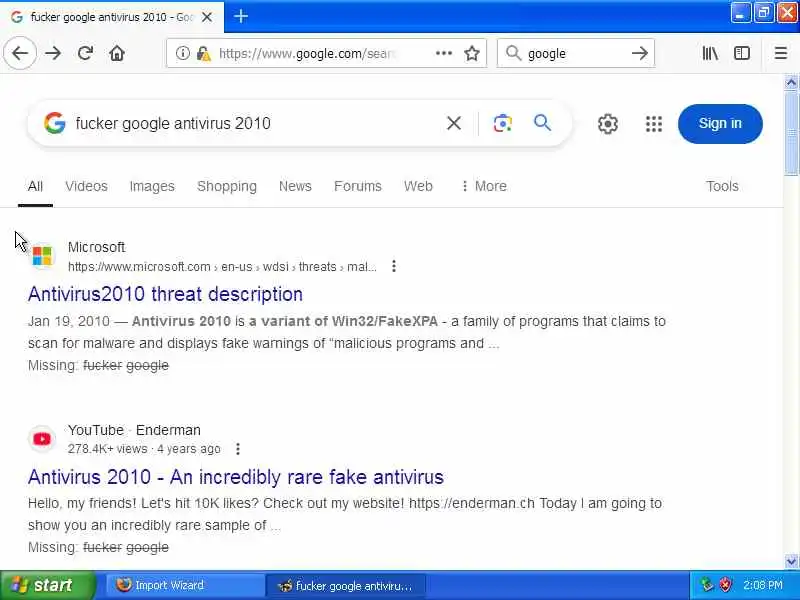The height and width of the screenshot is (600, 800).
Task: Select the All results tab
Action: 35,186
